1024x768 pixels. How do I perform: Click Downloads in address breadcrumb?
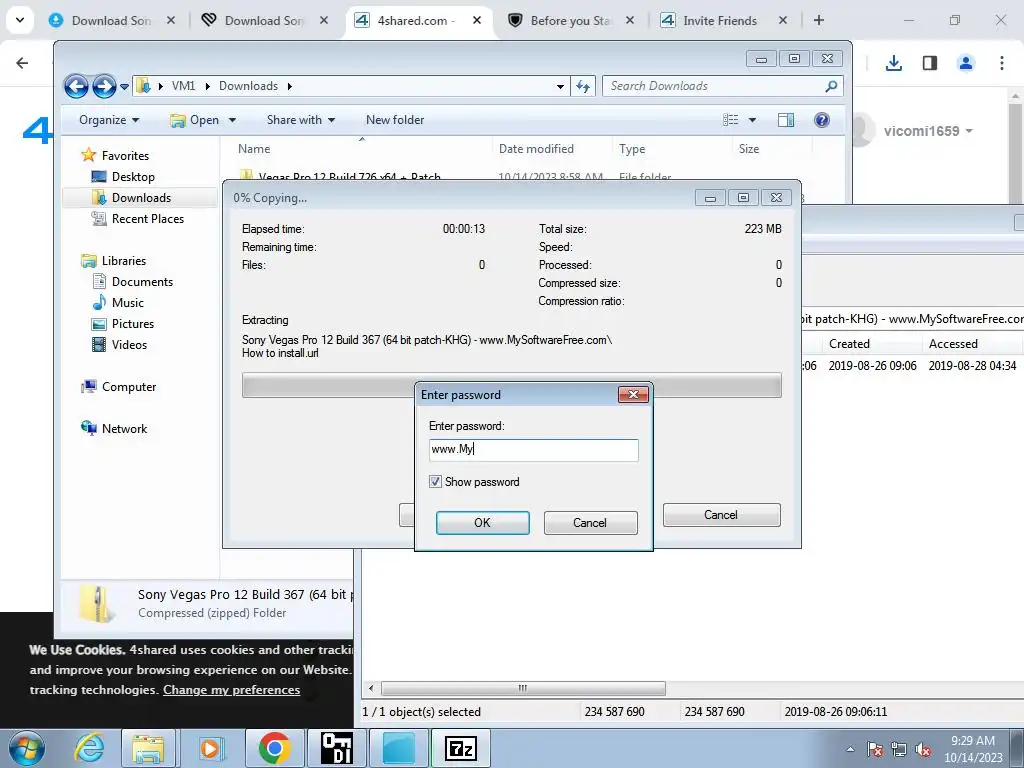tap(248, 86)
